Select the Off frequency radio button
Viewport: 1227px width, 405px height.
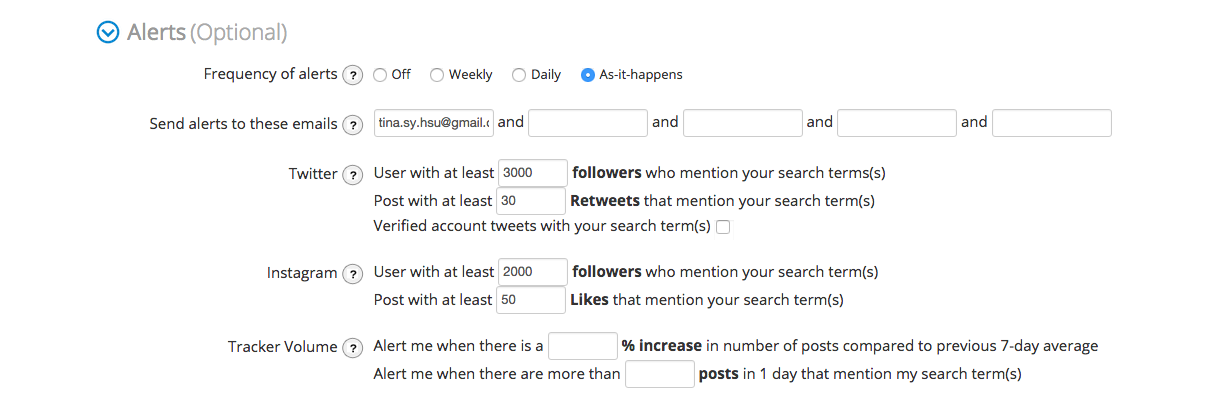[x=380, y=75]
